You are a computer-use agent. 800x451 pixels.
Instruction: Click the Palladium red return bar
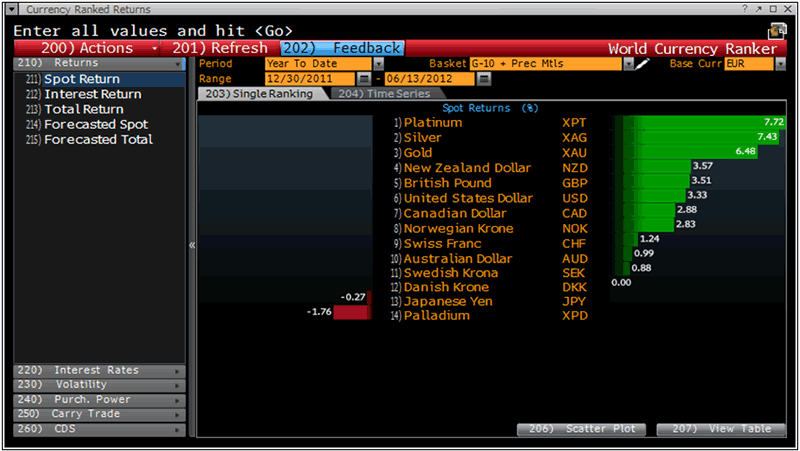[352, 312]
